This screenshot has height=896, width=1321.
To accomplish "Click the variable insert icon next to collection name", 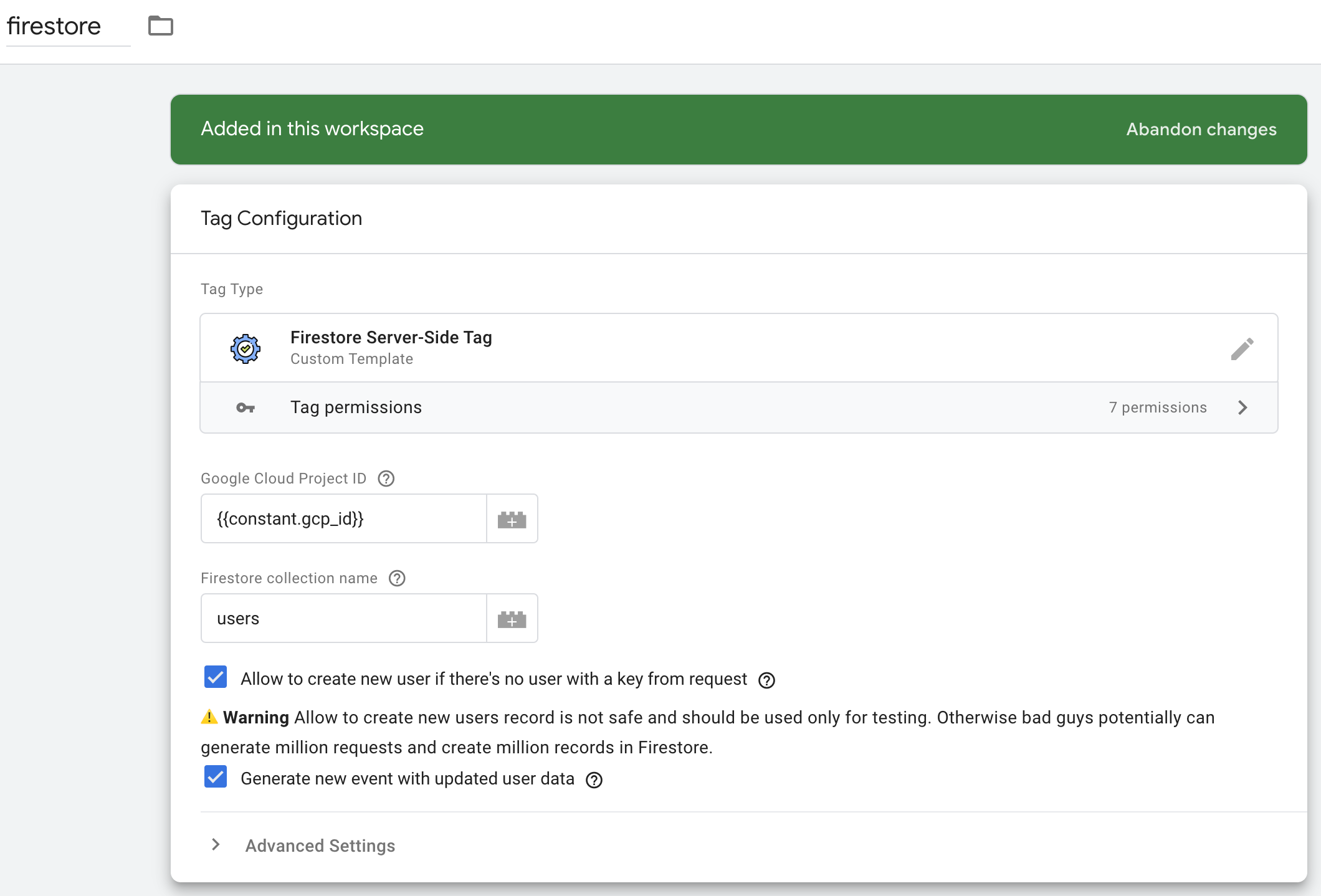I will 511,618.
